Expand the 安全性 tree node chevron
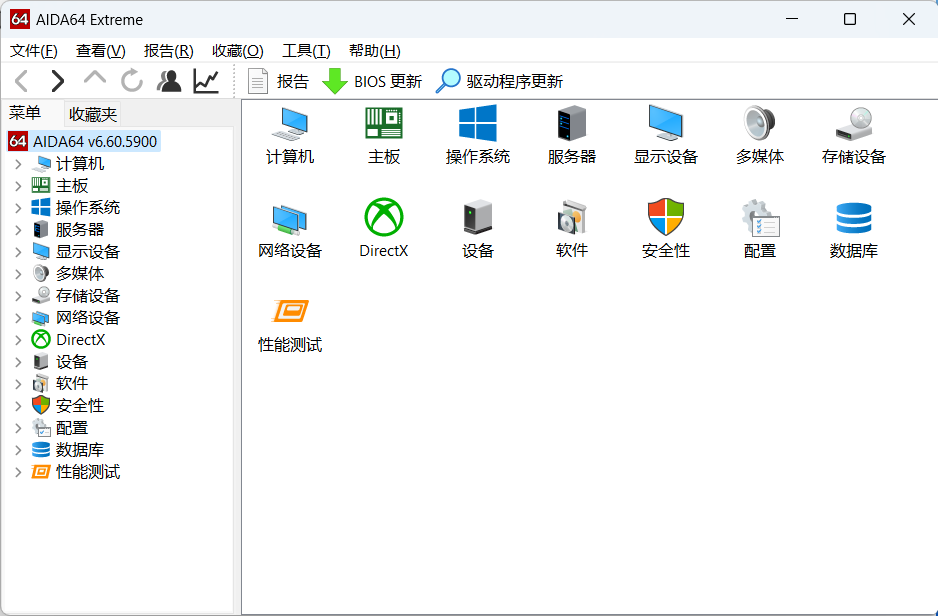The width and height of the screenshot is (938, 616). coord(19,406)
